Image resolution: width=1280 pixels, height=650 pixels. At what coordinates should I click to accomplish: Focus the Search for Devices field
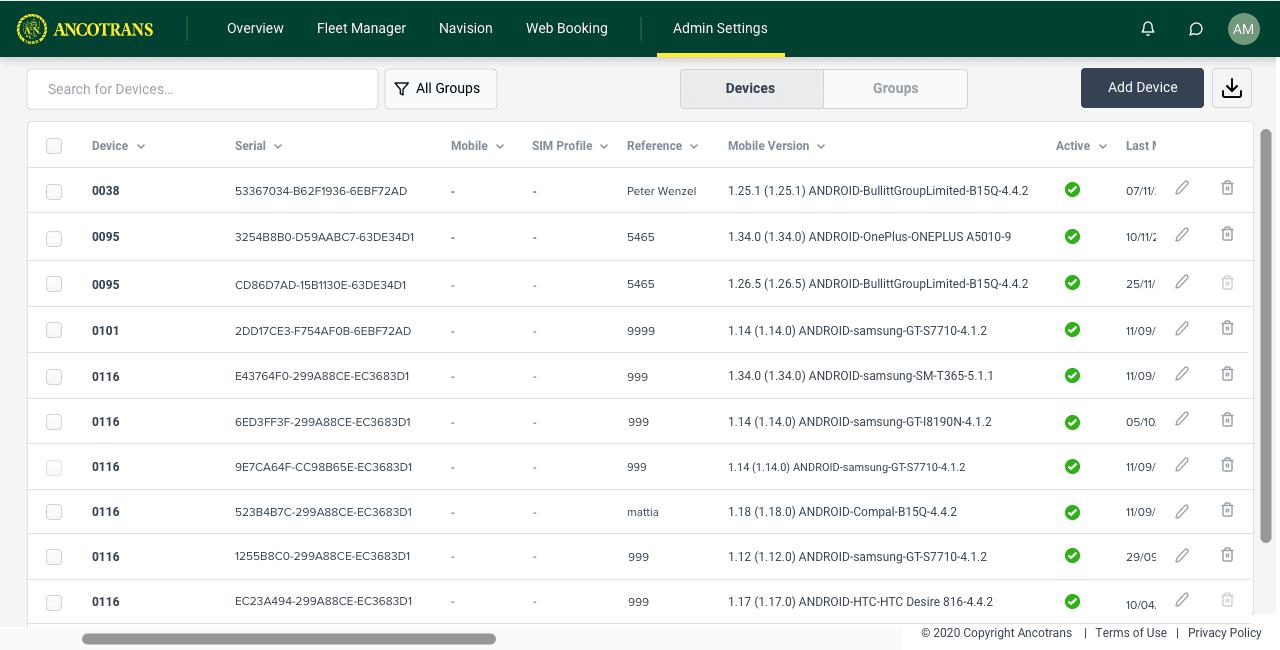[x=202, y=89]
